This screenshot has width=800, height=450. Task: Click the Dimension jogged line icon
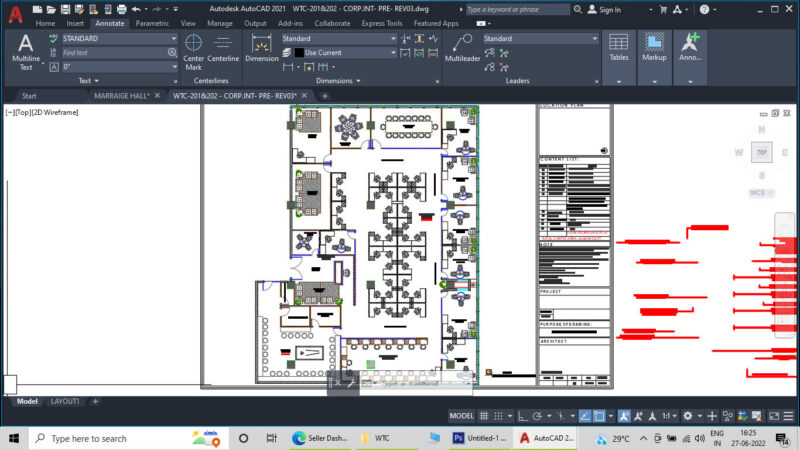click(434, 38)
